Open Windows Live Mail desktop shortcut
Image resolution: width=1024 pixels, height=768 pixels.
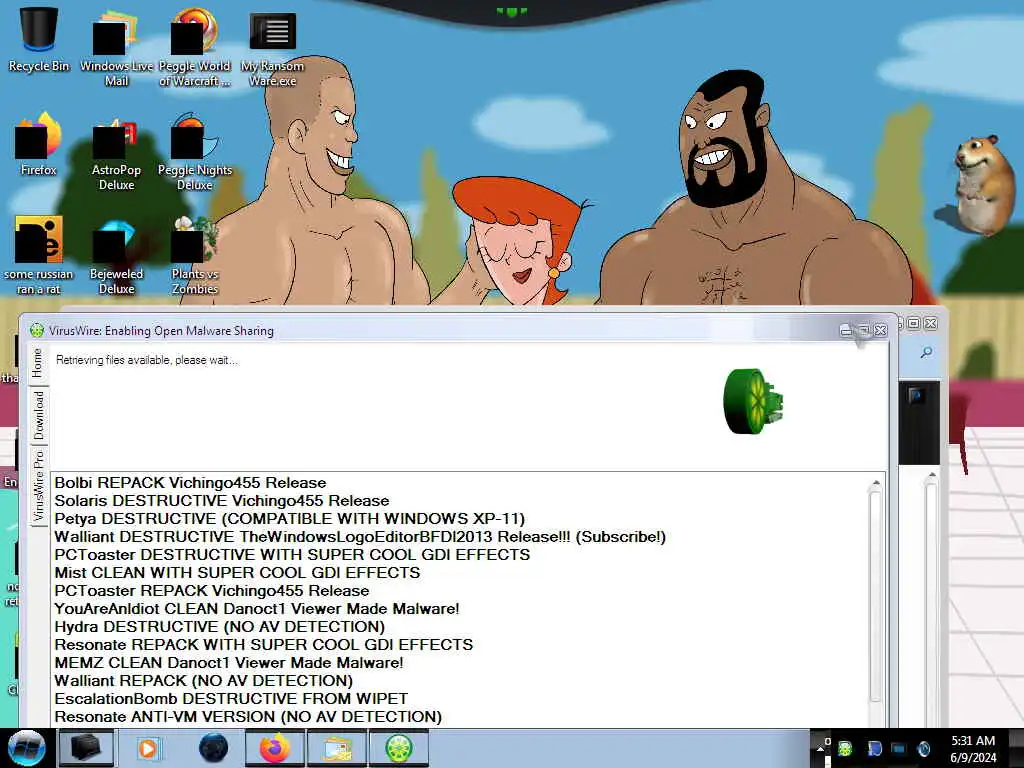[116, 47]
